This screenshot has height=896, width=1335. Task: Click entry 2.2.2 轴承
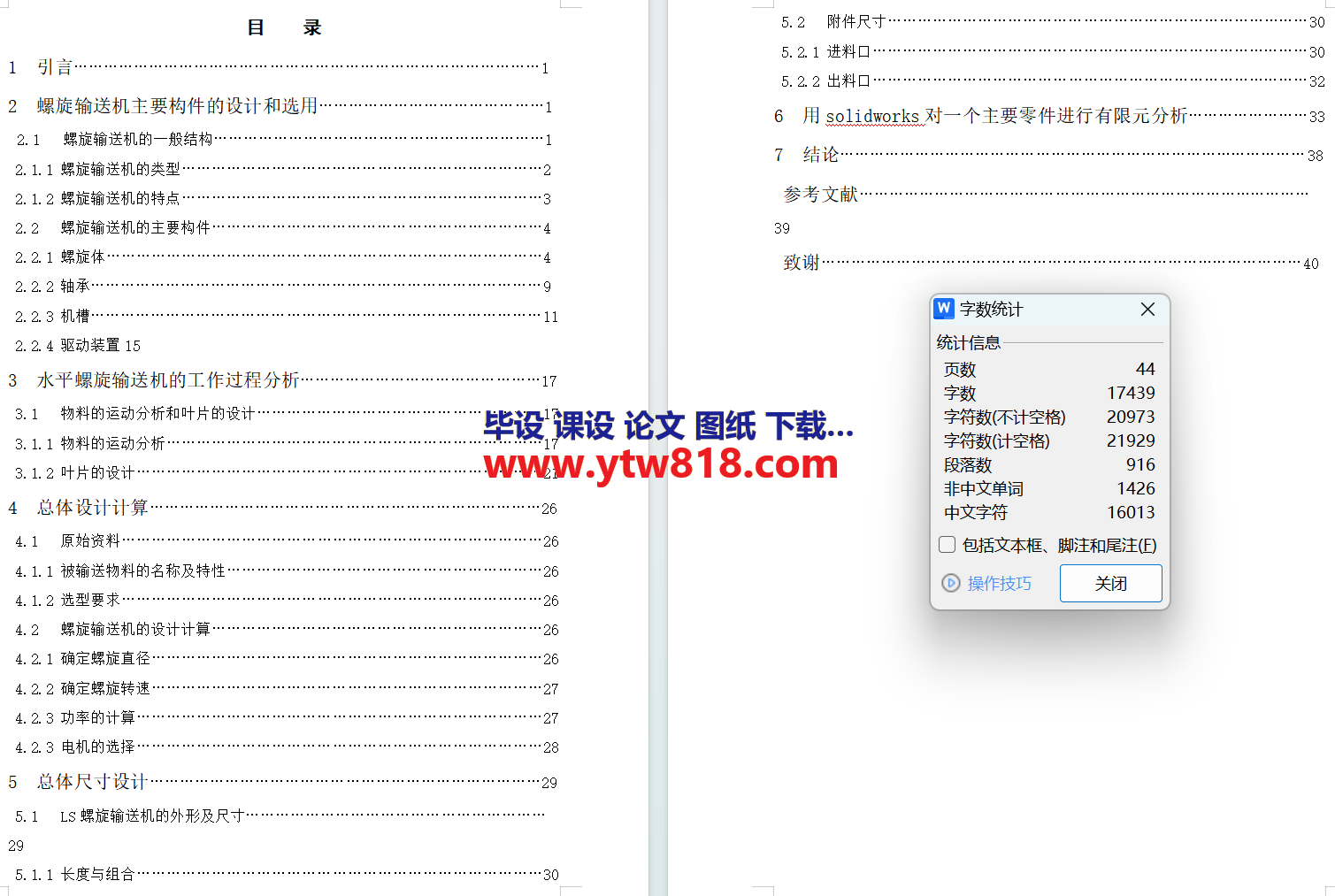pos(283,286)
